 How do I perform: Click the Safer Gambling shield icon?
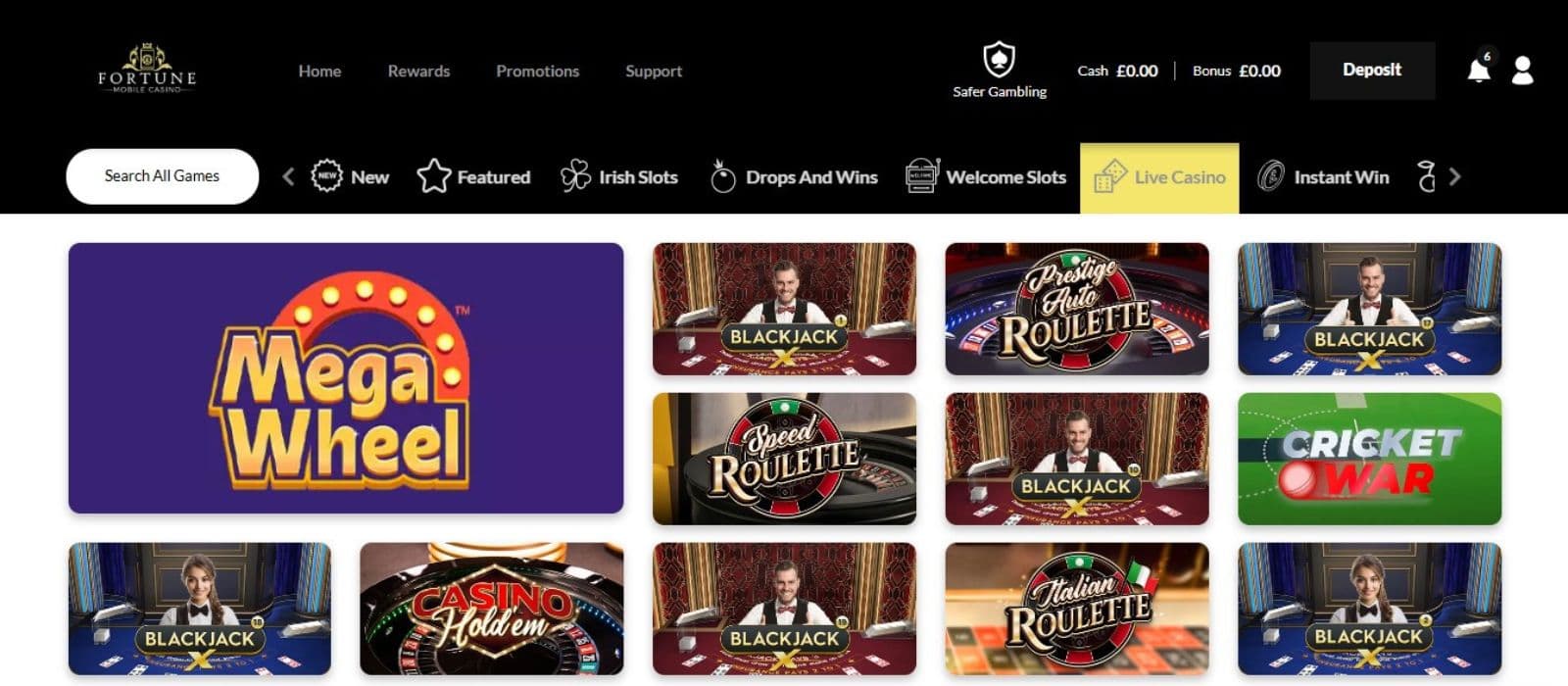[999, 59]
